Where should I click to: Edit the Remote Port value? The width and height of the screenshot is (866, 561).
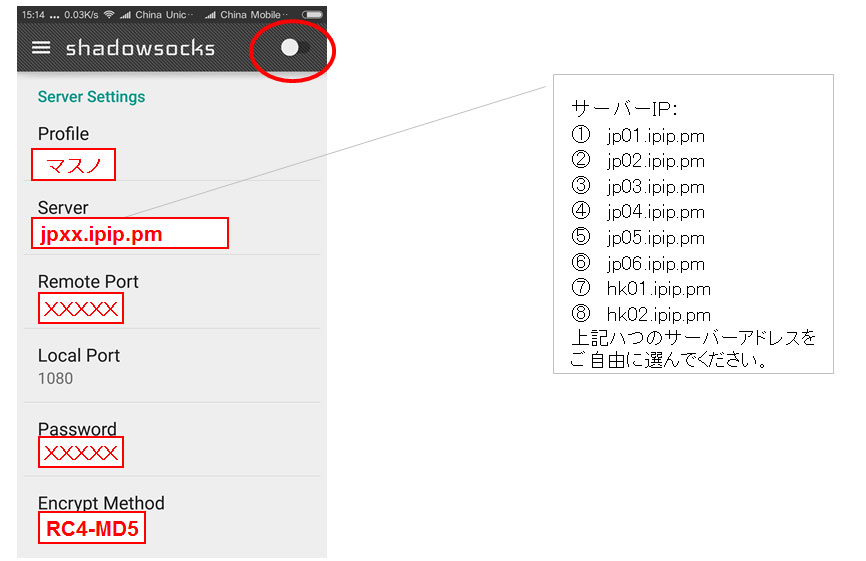pyautogui.click(x=81, y=308)
